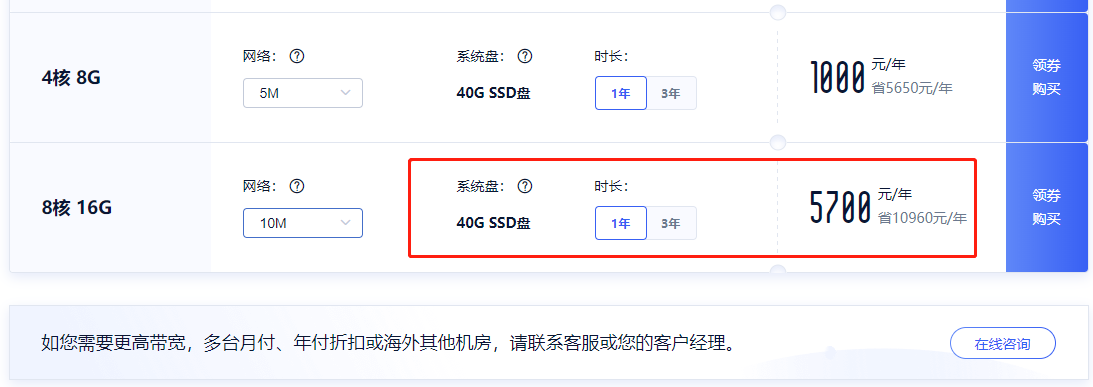Select 3年 duration for 8核 16G
The height and width of the screenshot is (387, 1093).
pyautogui.click(x=671, y=223)
